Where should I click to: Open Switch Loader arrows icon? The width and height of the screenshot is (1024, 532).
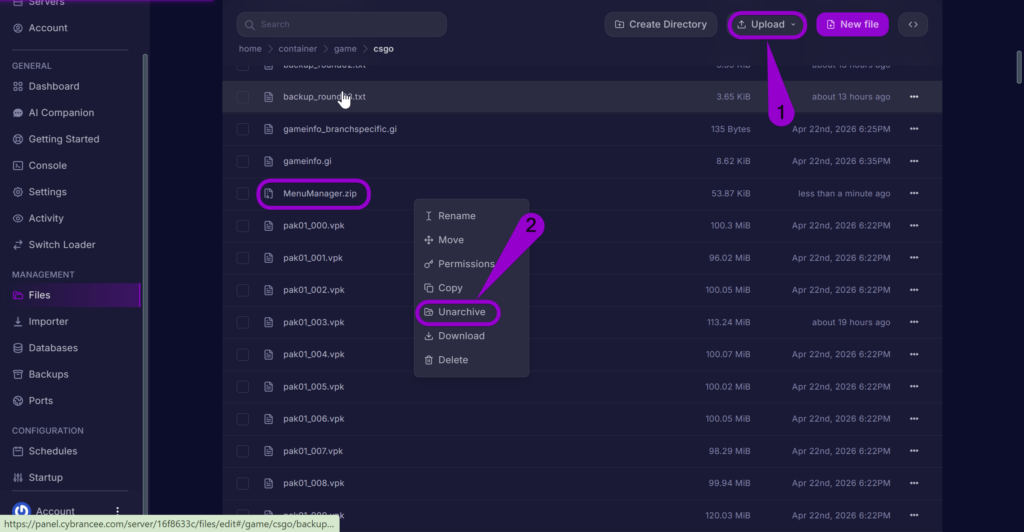pyautogui.click(x=18, y=245)
